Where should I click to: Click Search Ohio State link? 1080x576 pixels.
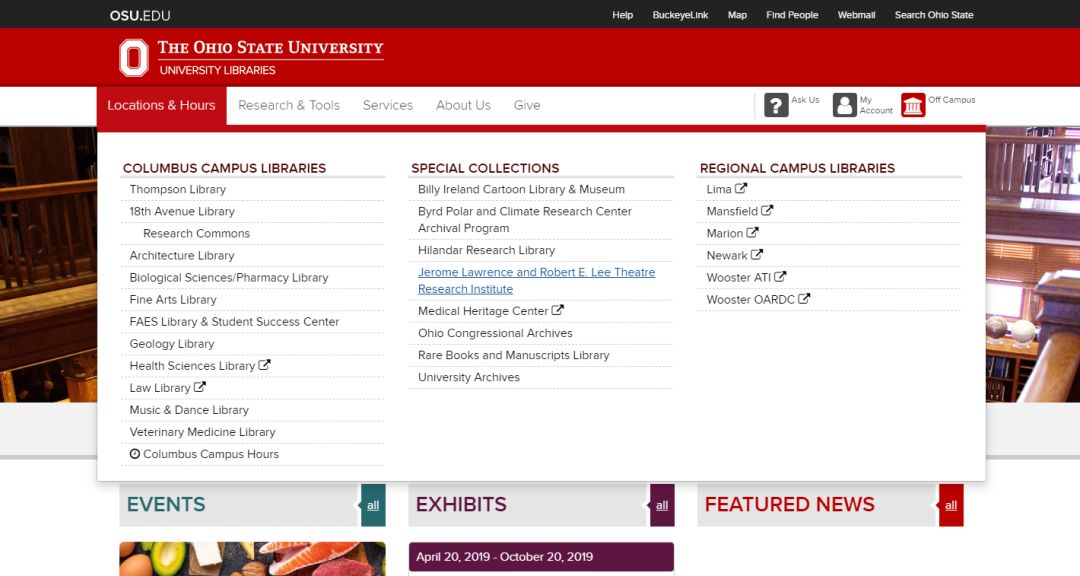(x=934, y=15)
